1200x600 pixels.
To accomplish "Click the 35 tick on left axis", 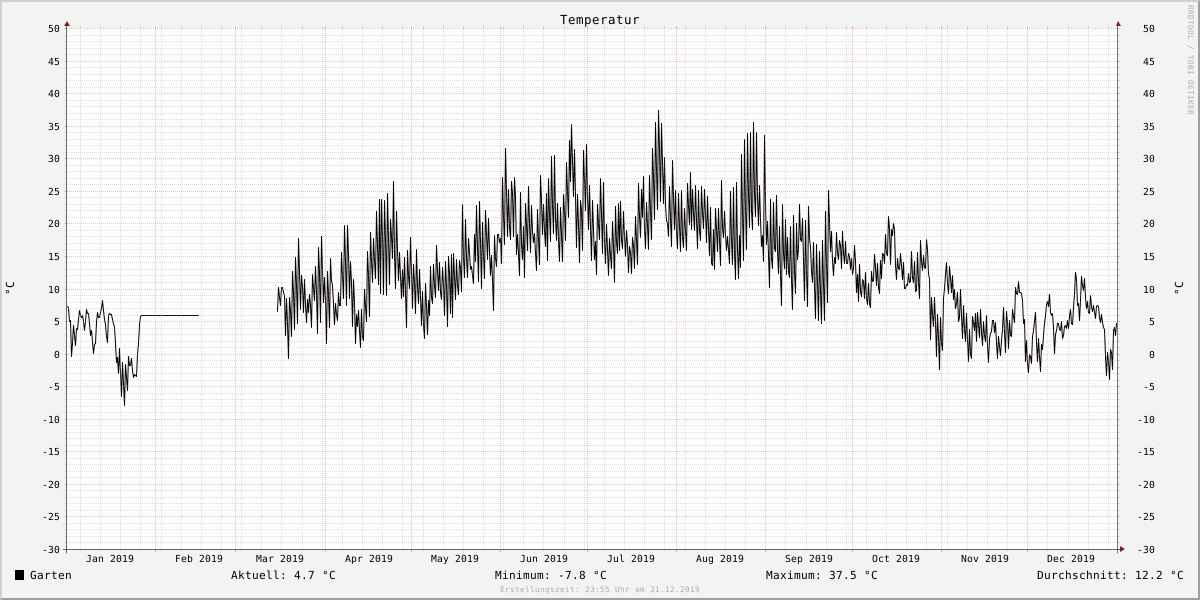I will click(54, 127).
